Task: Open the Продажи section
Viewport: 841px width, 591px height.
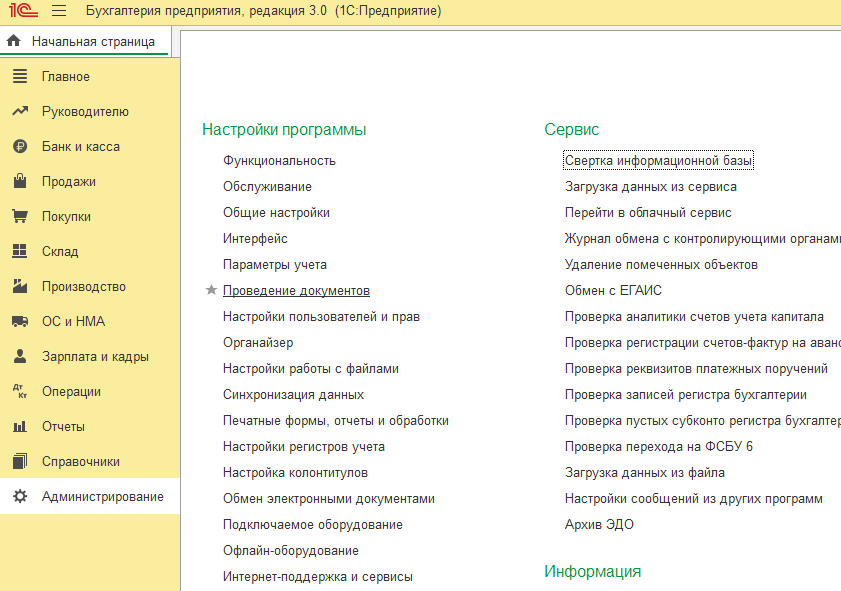Action: pyautogui.click(x=69, y=181)
